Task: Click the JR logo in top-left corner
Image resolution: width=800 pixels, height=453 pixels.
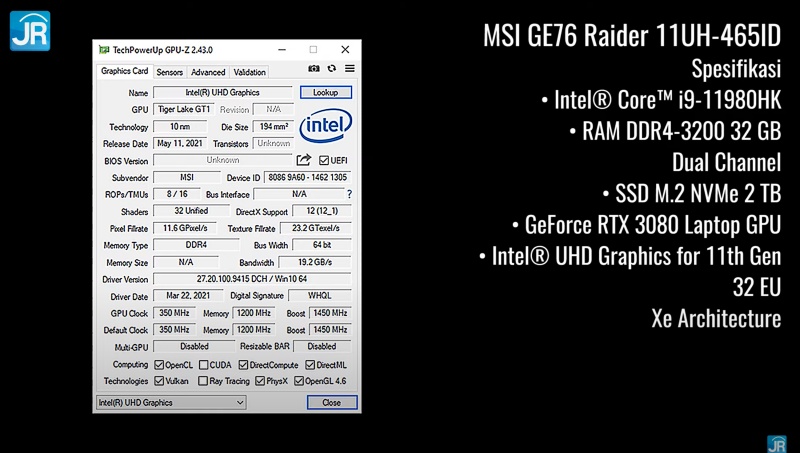Action: coord(29,30)
